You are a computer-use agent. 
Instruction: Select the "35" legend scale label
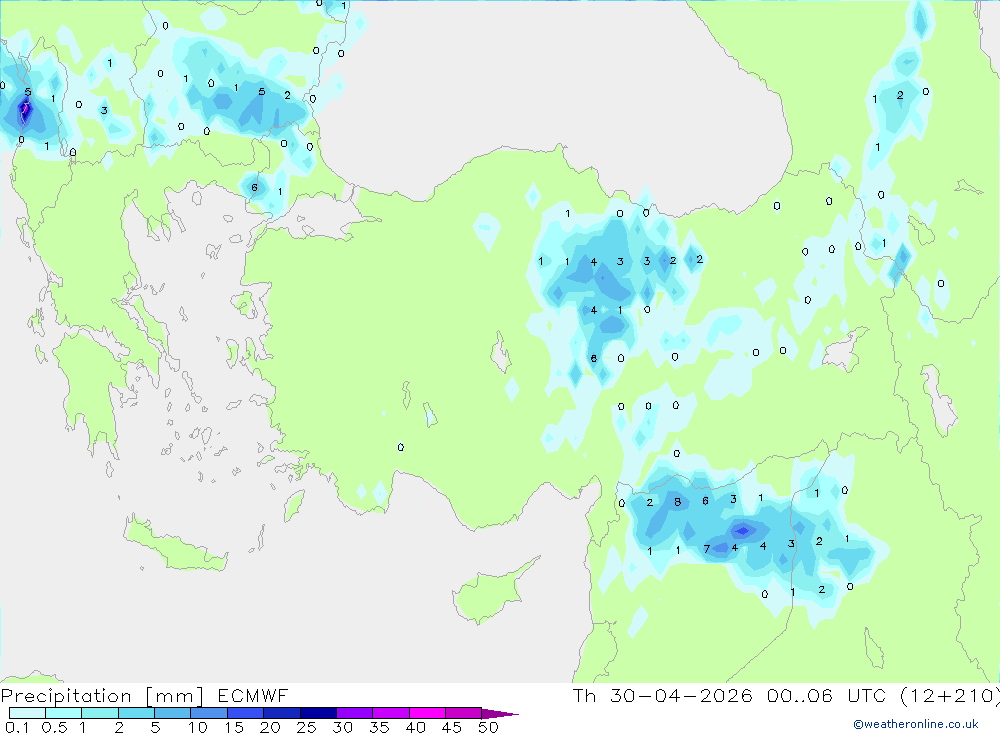coord(379,727)
